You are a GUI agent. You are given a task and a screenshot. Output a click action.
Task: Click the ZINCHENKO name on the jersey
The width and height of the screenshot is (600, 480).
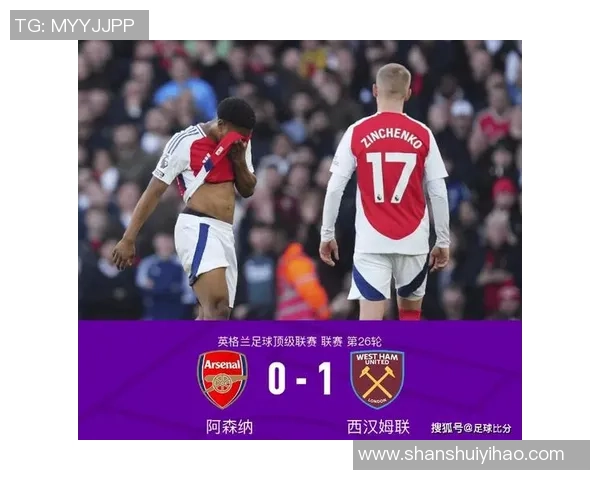(x=391, y=137)
